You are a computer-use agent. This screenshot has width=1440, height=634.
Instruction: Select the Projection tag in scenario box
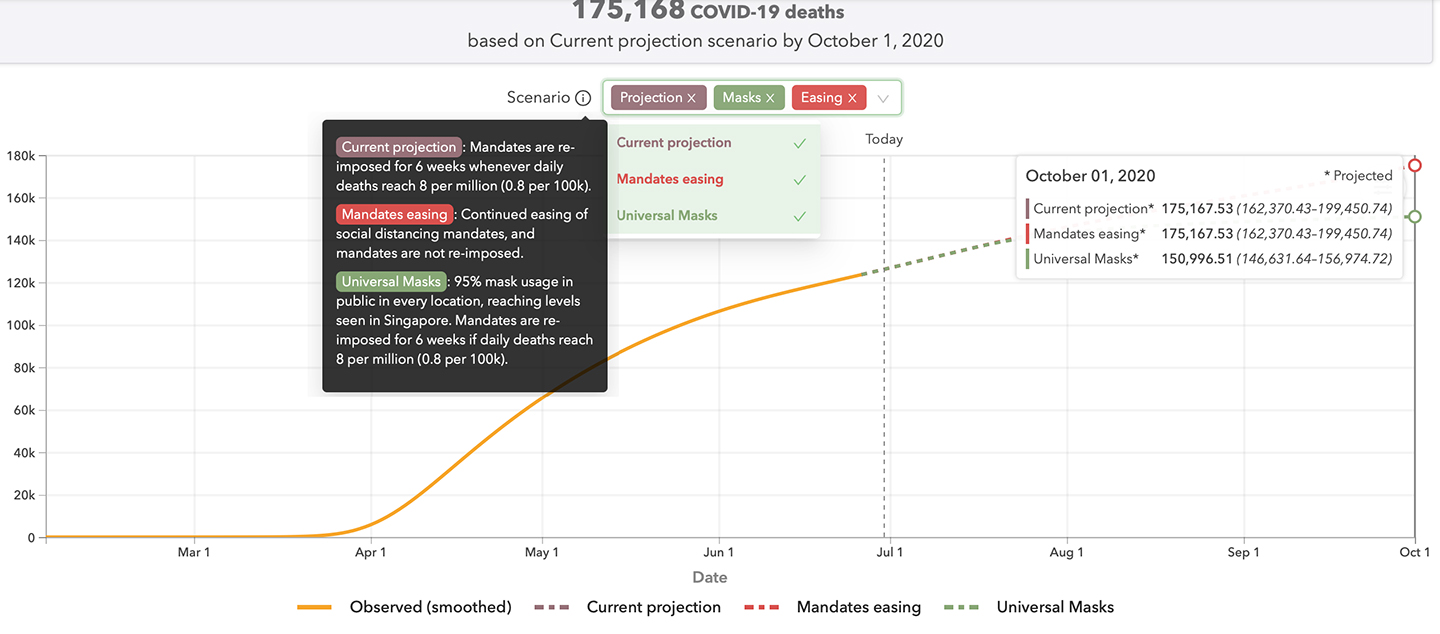[x=650, y=98]
